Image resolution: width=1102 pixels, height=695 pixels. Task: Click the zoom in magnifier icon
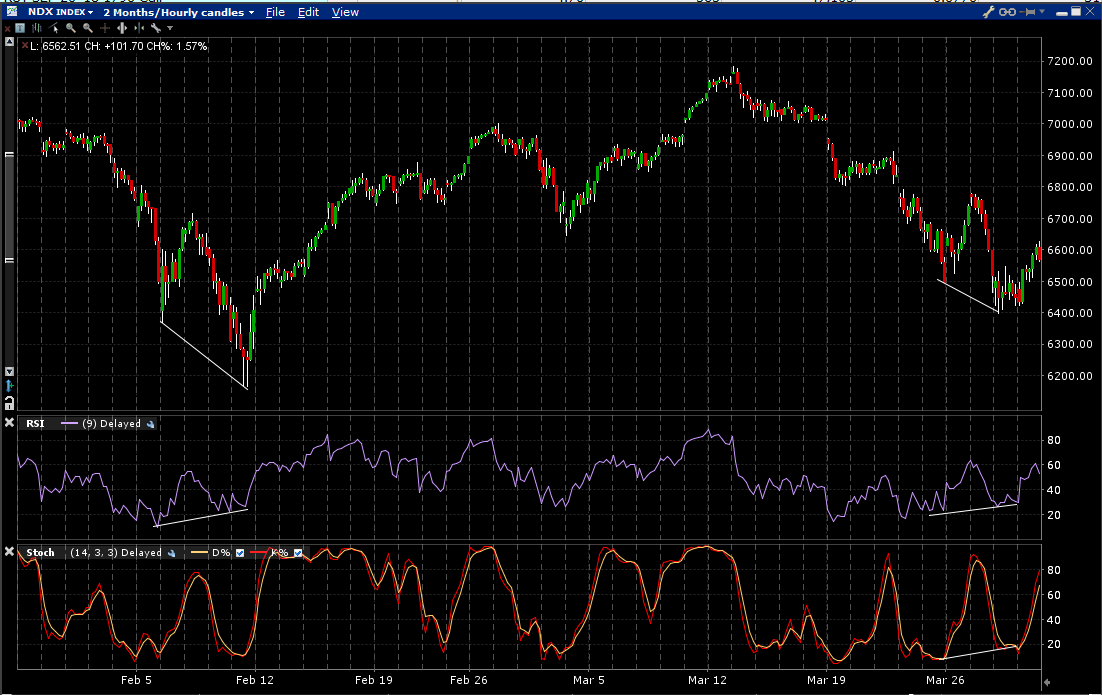tap(70, 28)
